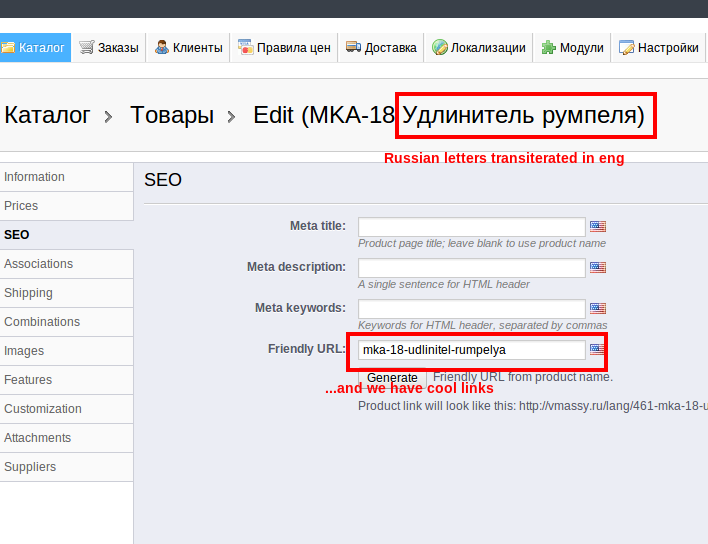Click hint 'A single sentence for HTML header'
This screenshot has height=544, width=708.
click(x=443, y=284)
